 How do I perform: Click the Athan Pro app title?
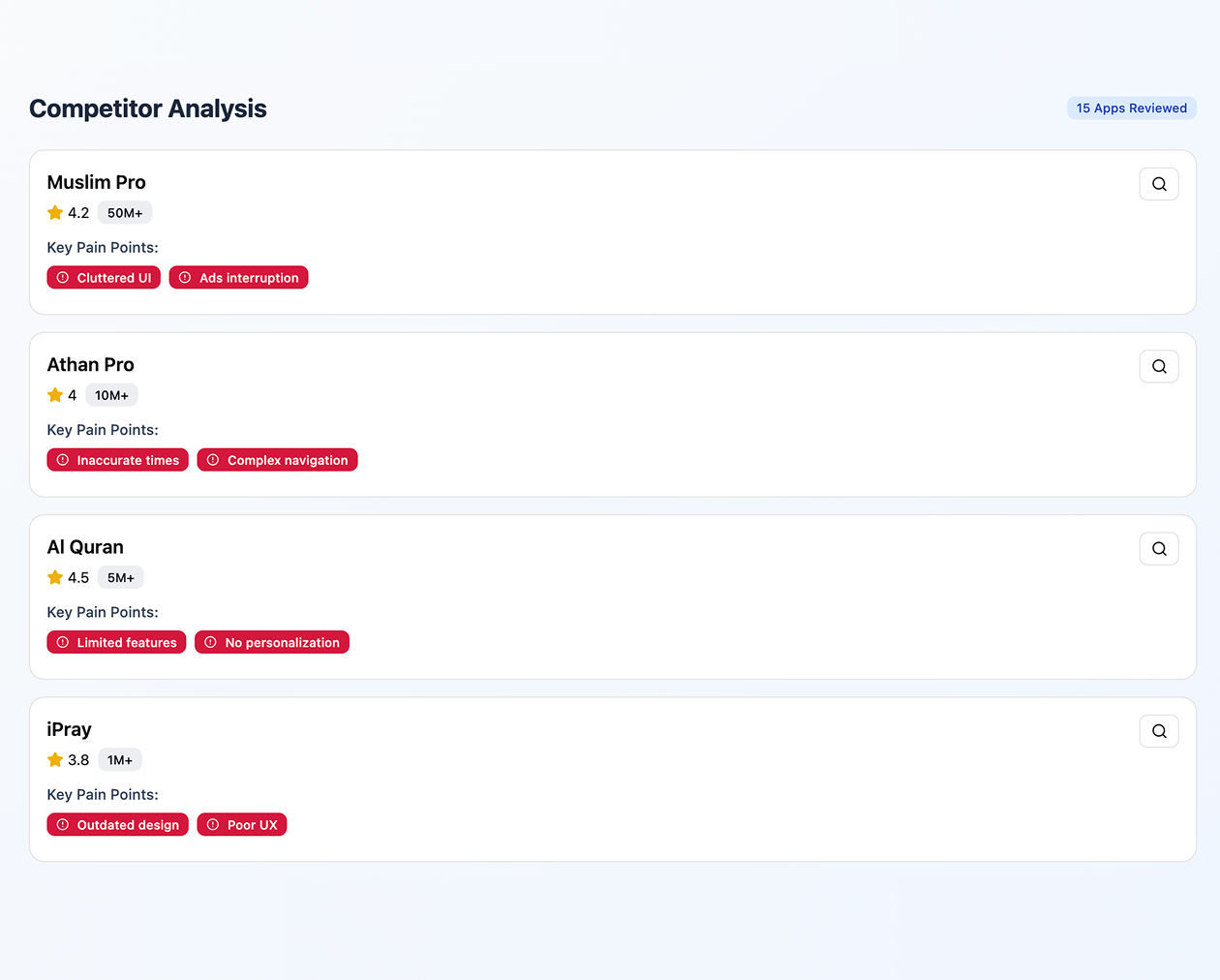pyautogui.click(x=91, y=365)
